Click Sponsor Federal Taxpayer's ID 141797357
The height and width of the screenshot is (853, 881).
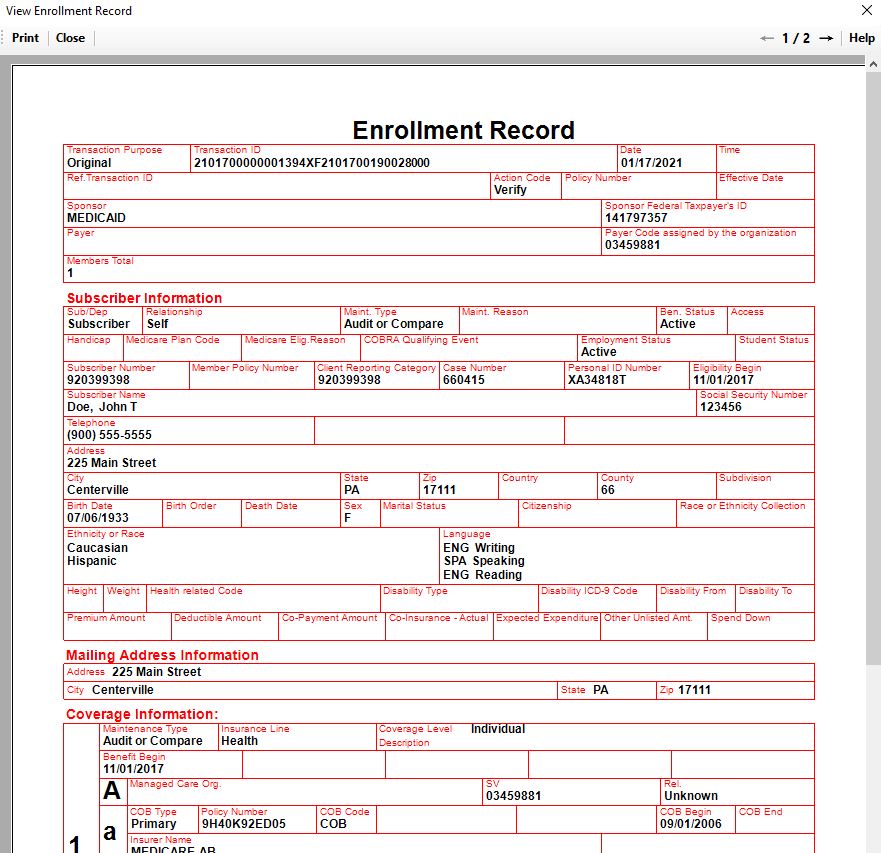pyautogui.click(x=636, y=217)
